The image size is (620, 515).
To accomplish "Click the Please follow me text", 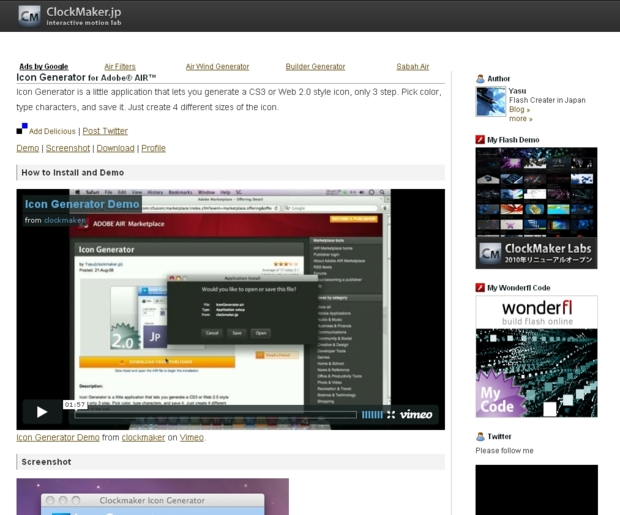I will (x=504, y=451).
